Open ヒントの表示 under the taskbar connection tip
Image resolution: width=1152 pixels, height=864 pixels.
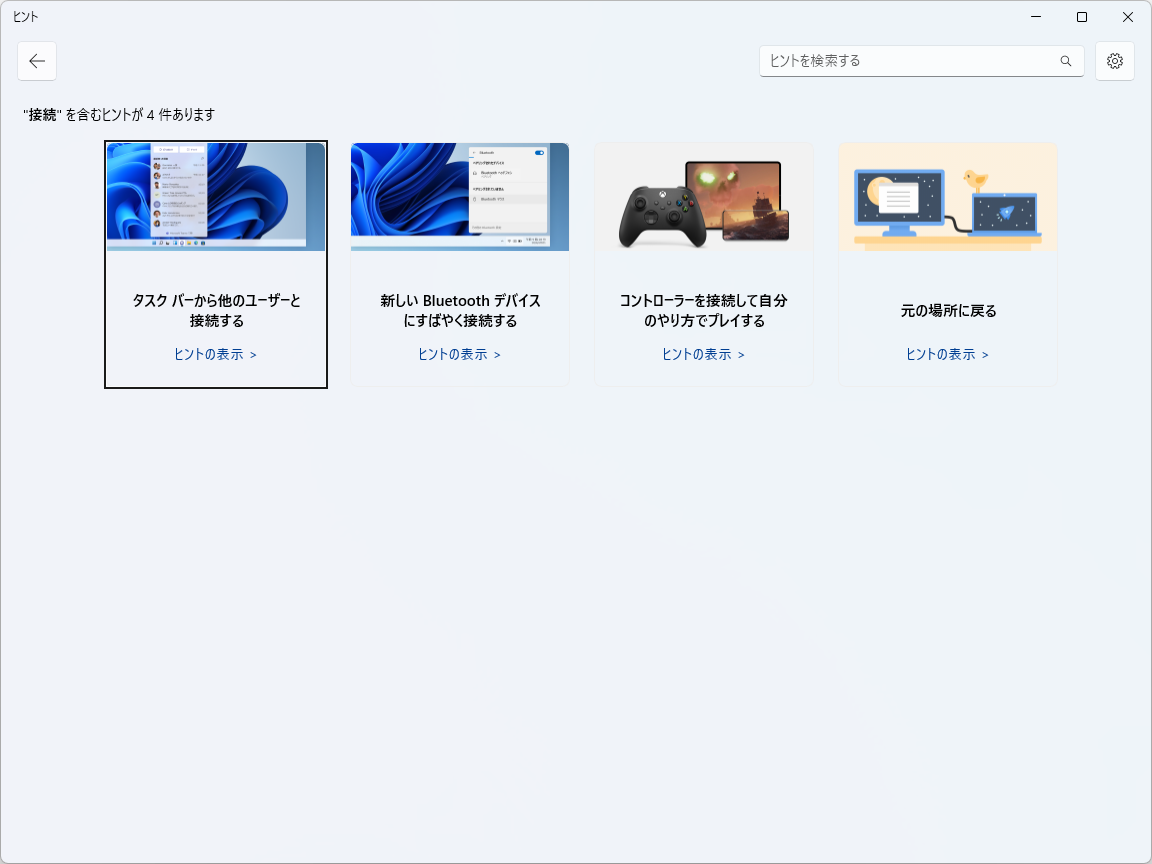215,354
